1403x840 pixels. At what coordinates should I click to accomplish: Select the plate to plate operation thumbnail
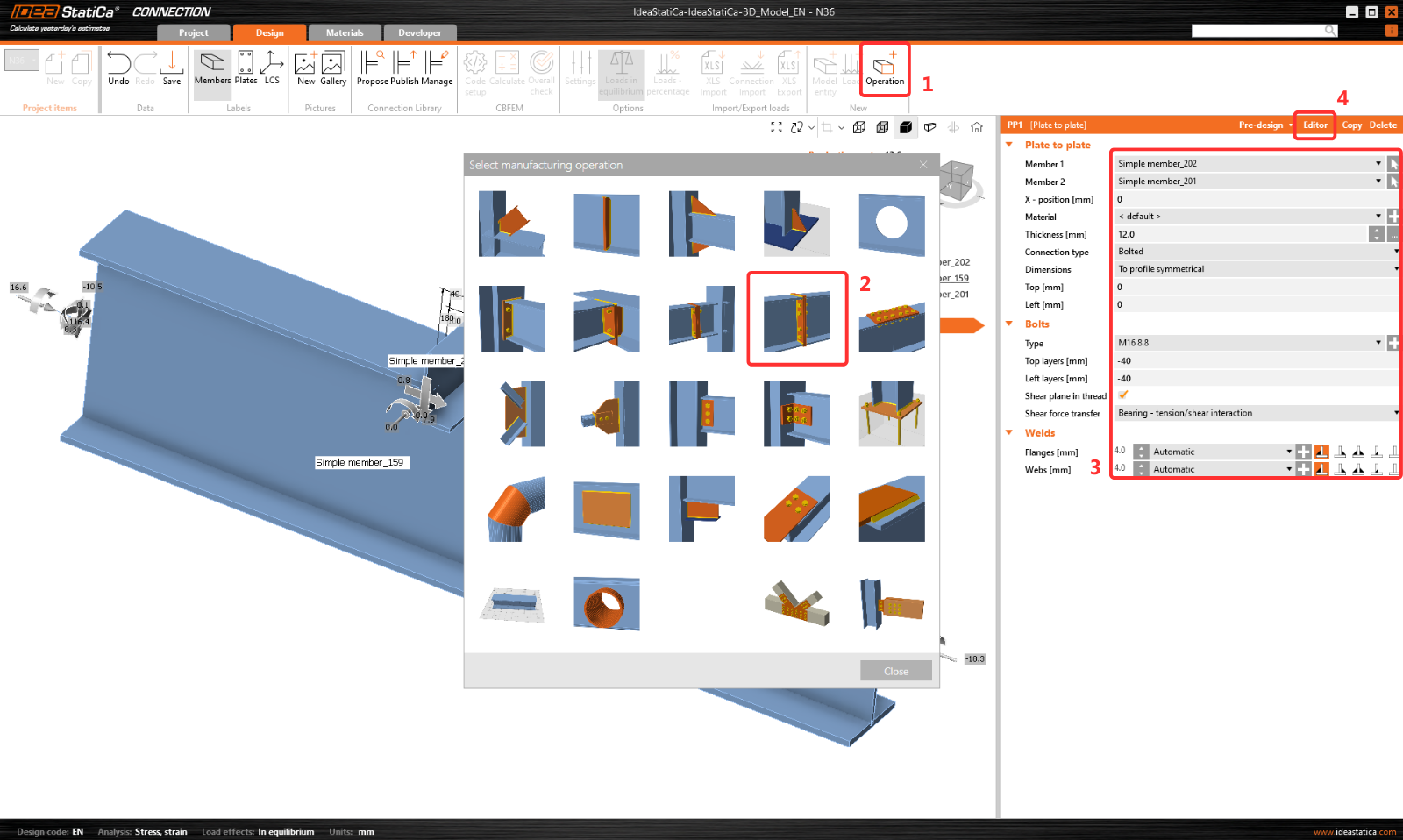pyautogui.click(x=796, y=318)
